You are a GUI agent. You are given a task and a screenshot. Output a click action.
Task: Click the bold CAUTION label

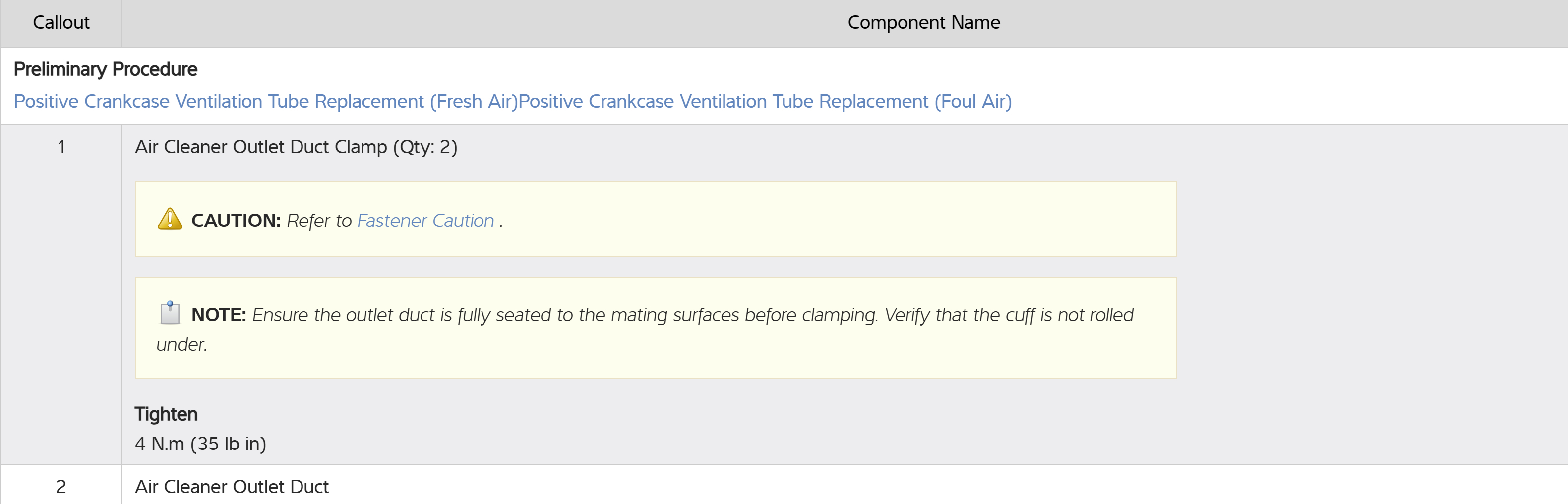[236, 221]
